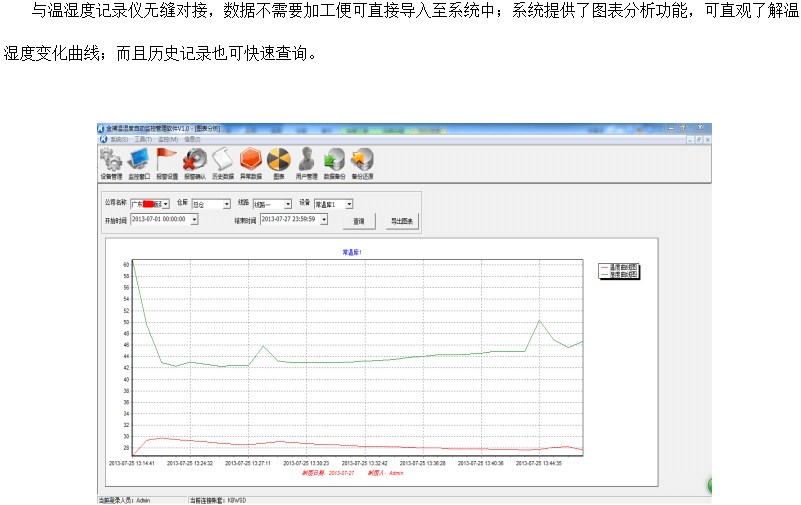Click the app logo in the title bar

click(101, 128)
